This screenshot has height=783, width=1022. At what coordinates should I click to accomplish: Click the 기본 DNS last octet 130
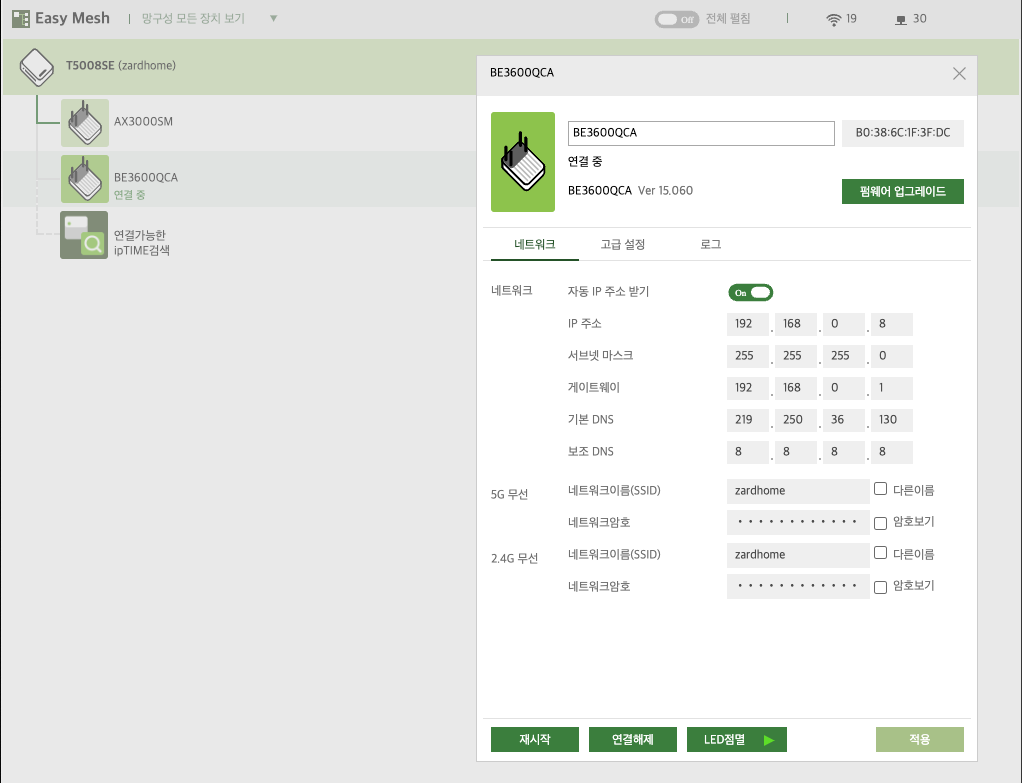click(x=891, y=420)
